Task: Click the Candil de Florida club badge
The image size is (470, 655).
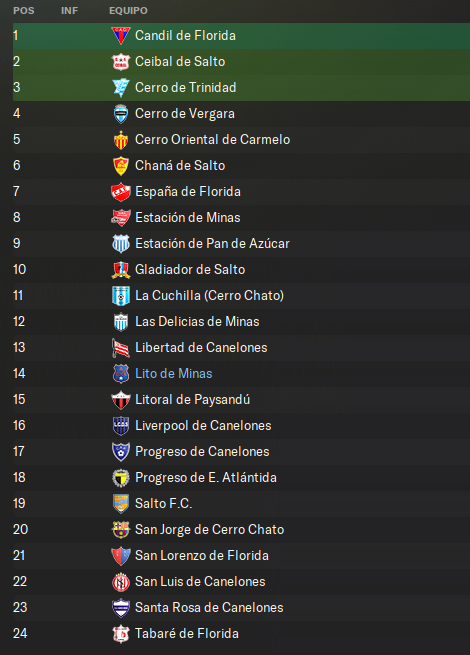Action: coord(121,36)
